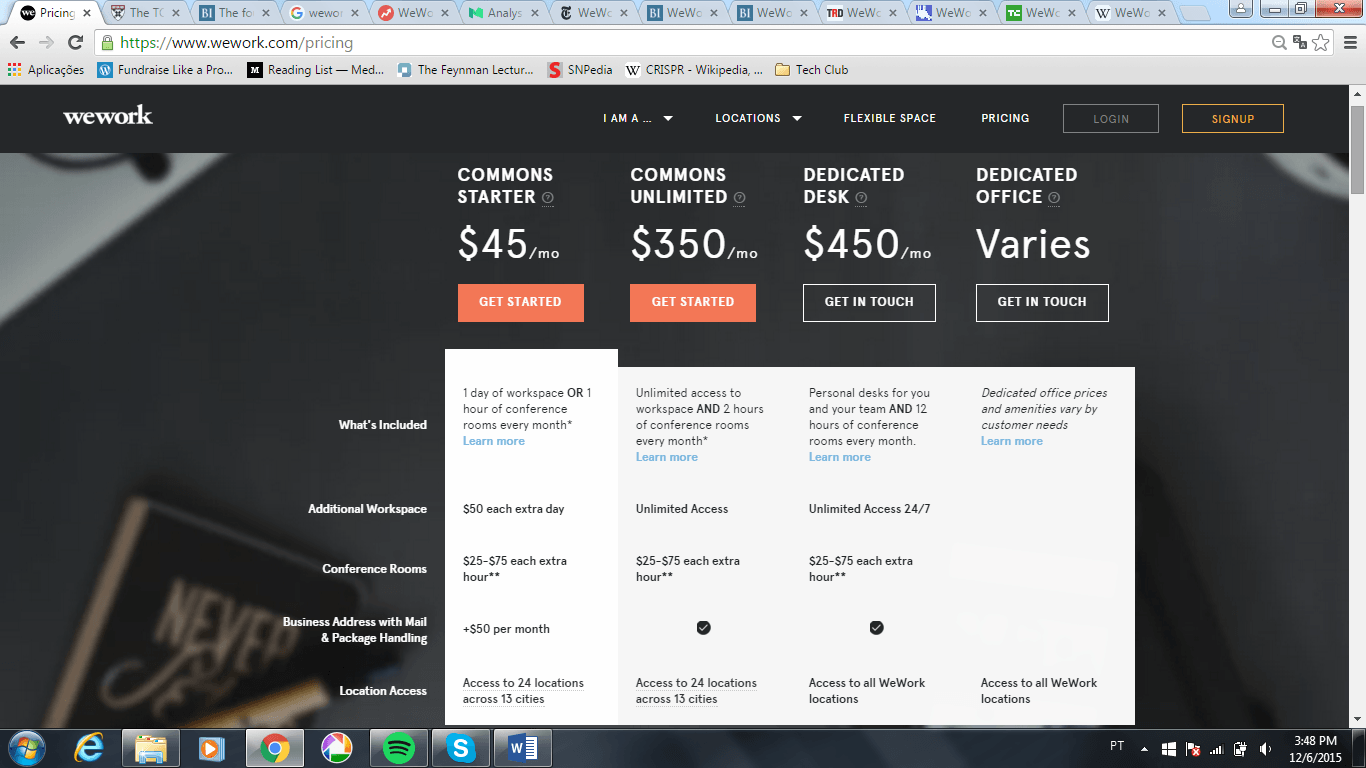Screen dimensions: 1366x768
Task: Show hidden system tray icons arrow
Action: (1145, 748)
